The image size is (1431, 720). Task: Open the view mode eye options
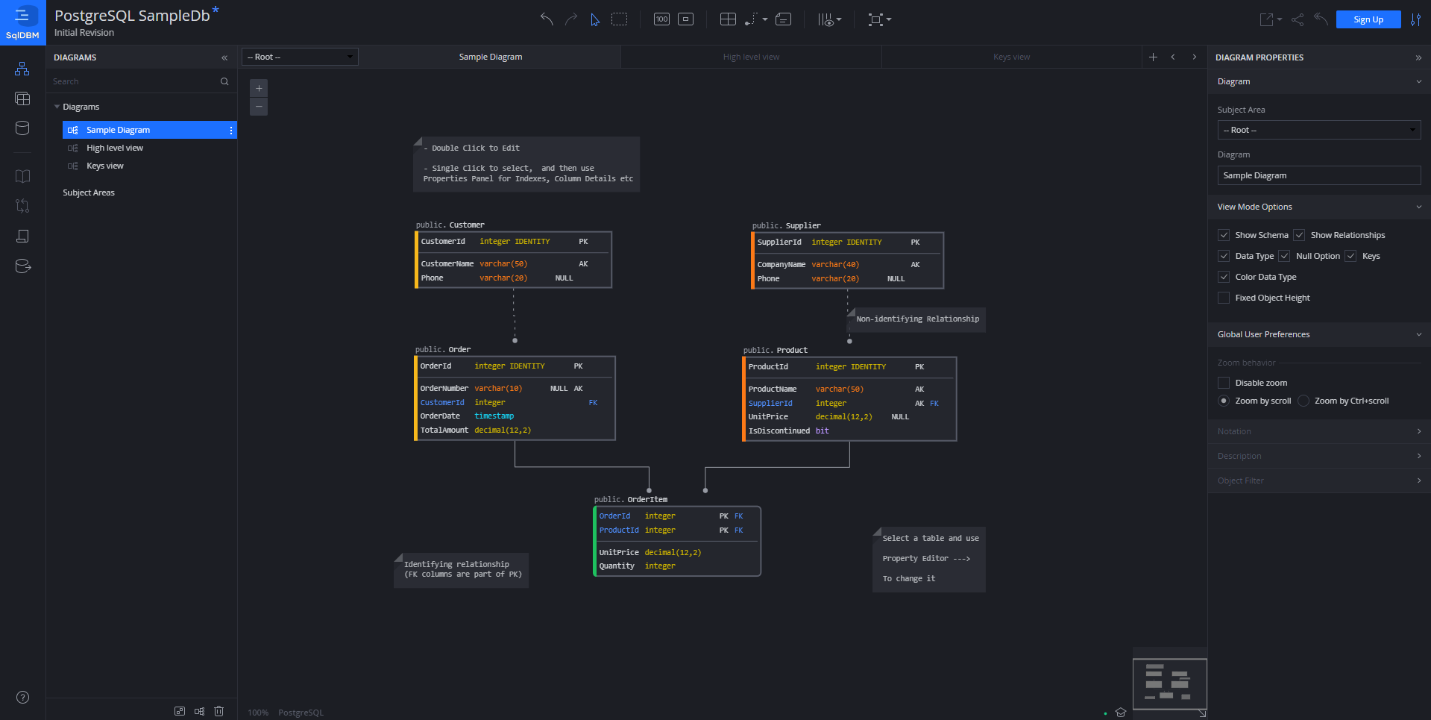click(829, 19)
